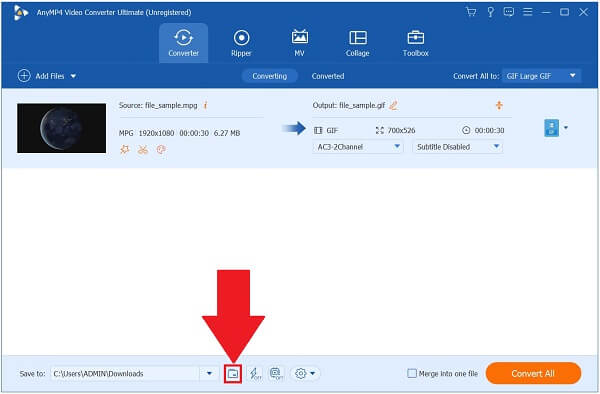The height and width of the screenshot is (394, 600).
Task: Open the gear settings dropdown
Action: tap(305, 373)
